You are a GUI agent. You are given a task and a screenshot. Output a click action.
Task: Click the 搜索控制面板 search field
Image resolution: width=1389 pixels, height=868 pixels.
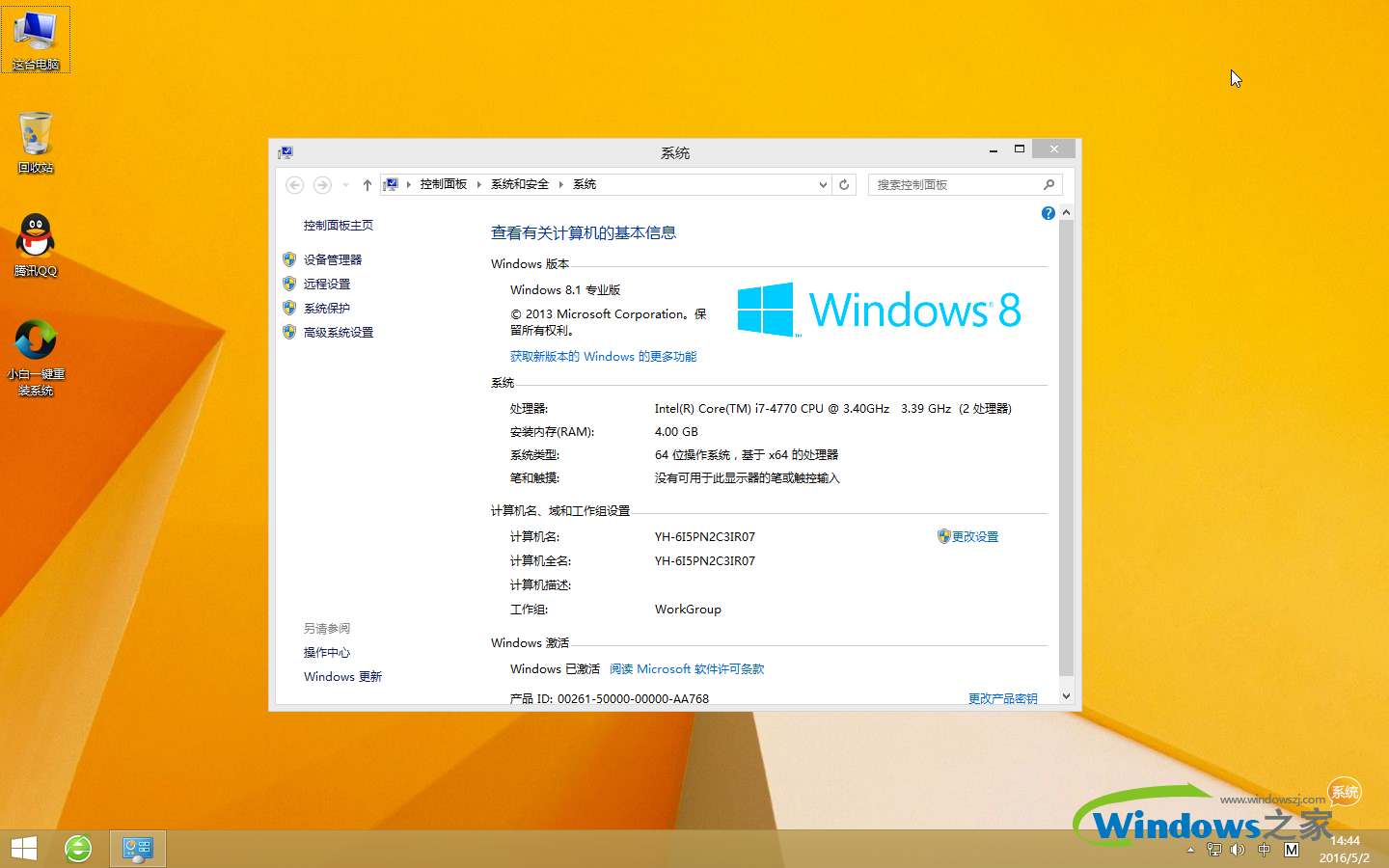955,184
